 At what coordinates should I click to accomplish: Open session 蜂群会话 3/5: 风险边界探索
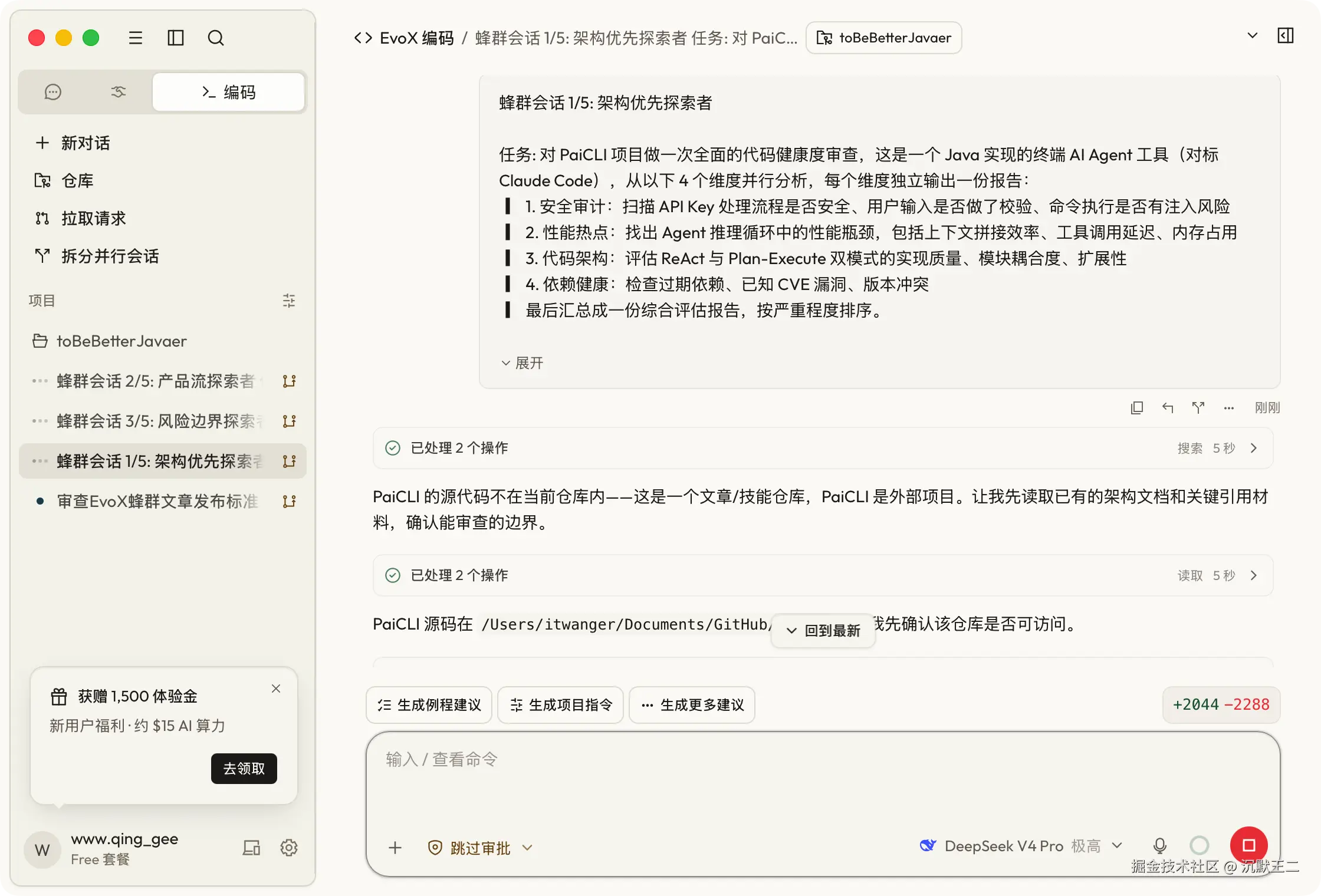pyautogui.click(x=156, y=421)
